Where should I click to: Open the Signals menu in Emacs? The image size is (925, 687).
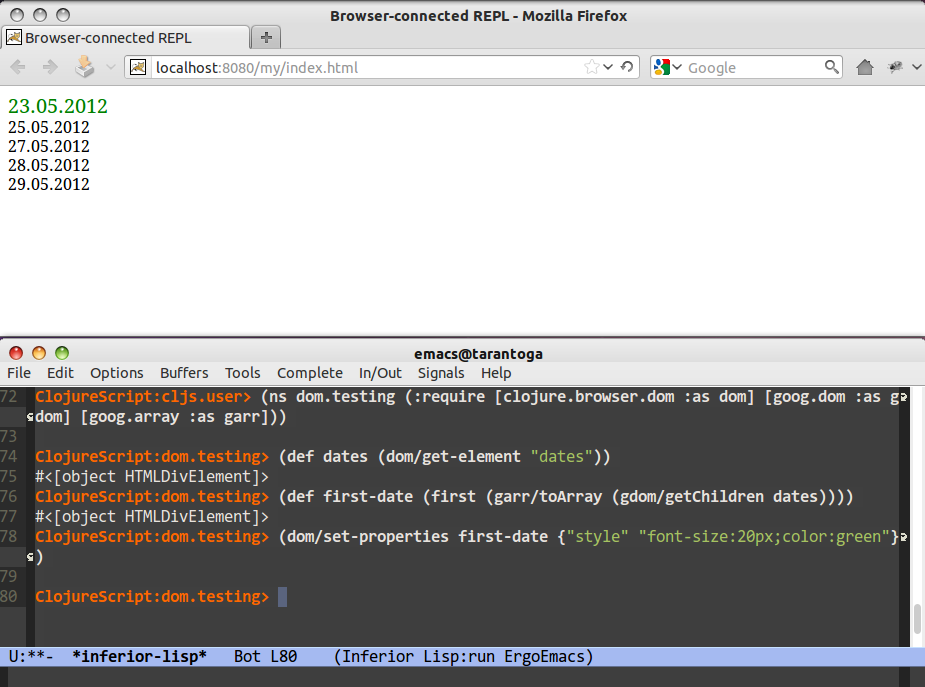[x=441, y=373]
